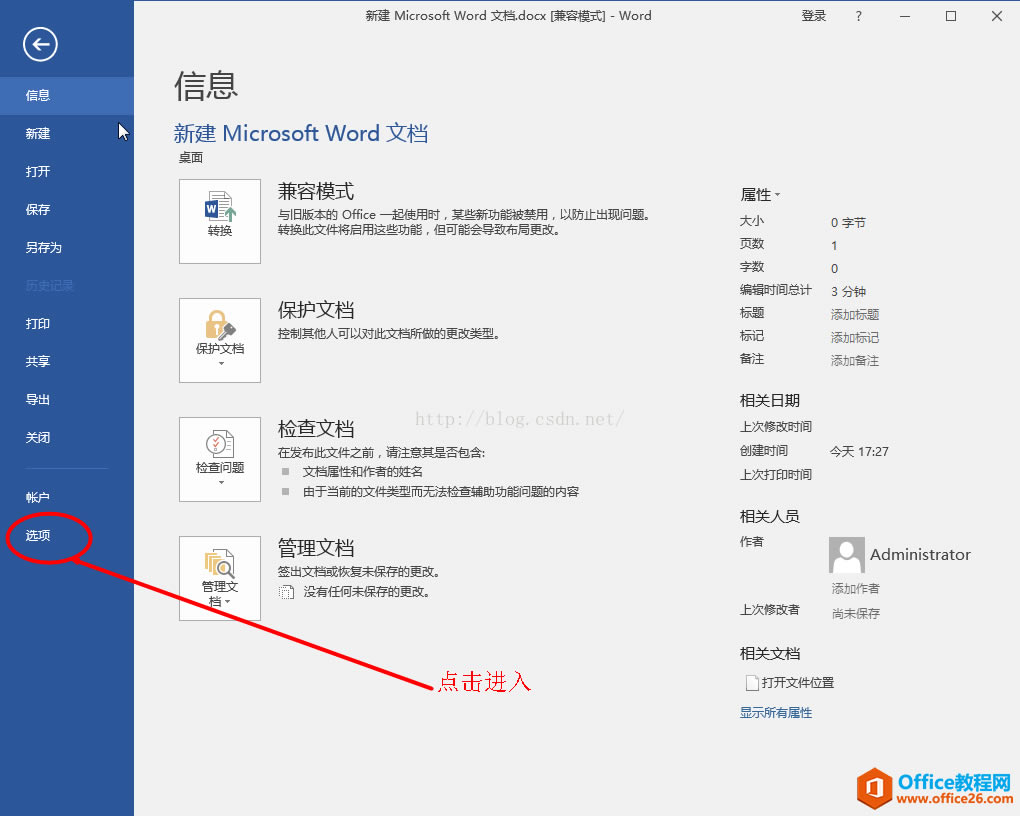
Task: Click 没有任何未保存的更改 item
Action: pyautogui.click(x=355, y=592)
